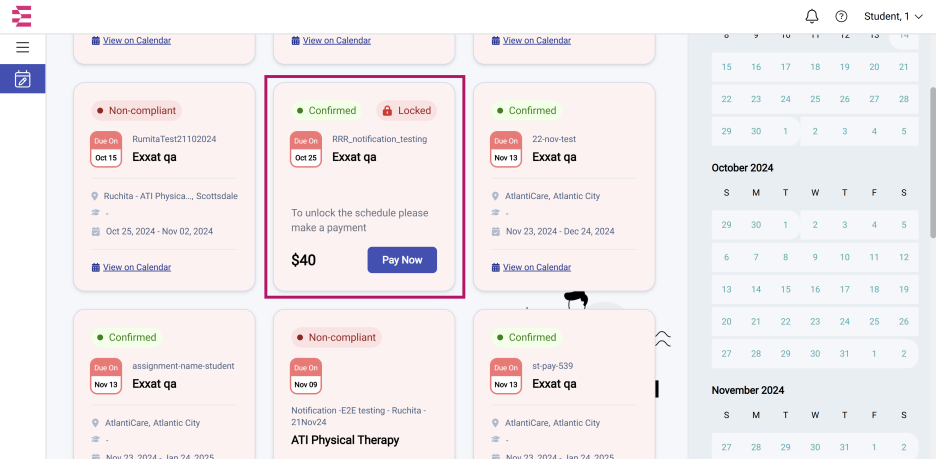The width and height of the screenshot is (936, 459).
Task: Select October 25 in the calendar
Action: pos(874,321)
